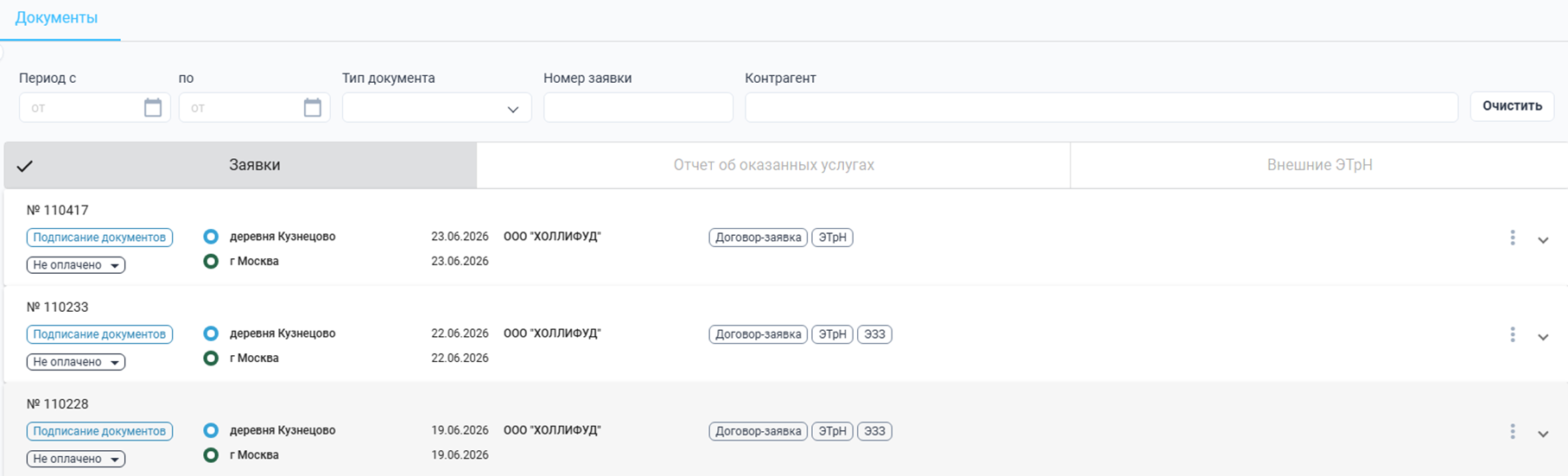Click order number № 110228
This screenshot has height=476, width=1568.
click(x=57, y=403)
